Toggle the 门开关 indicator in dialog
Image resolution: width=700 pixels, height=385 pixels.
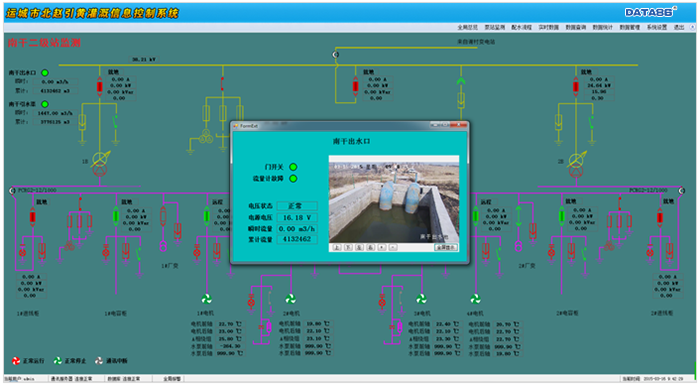click(x=293, y=167)
